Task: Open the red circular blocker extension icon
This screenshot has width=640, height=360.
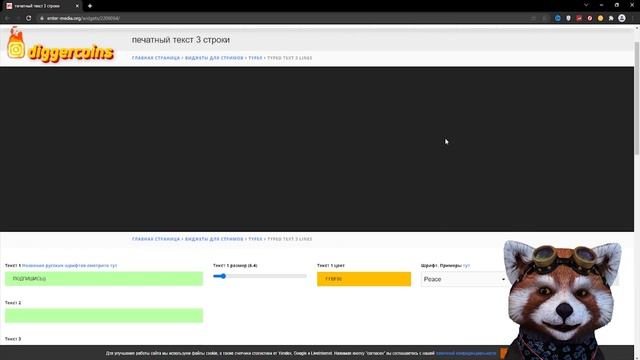Action: coord(589,18)
